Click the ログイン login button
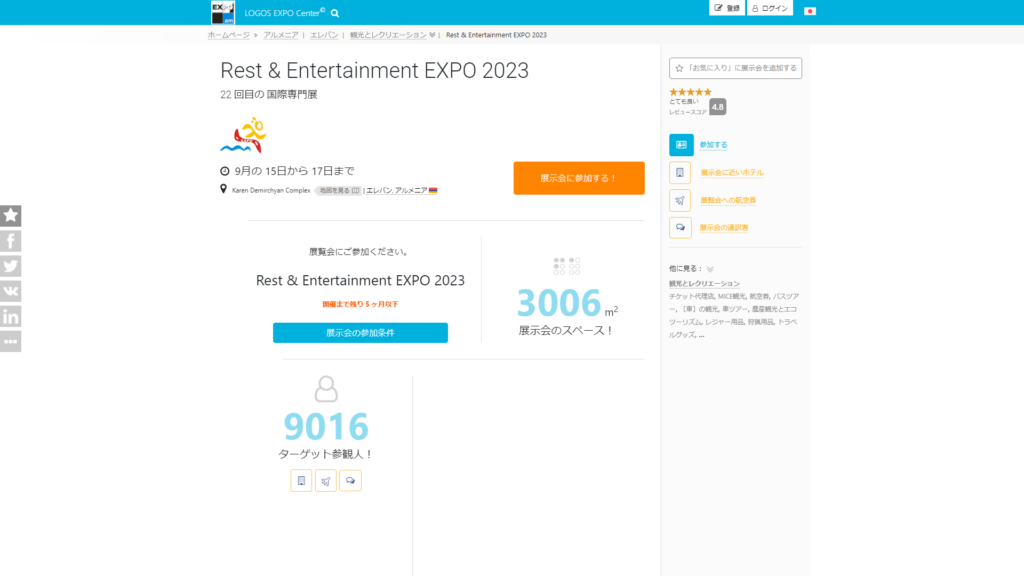This screenshot has width=1024, height=576. 770,8
